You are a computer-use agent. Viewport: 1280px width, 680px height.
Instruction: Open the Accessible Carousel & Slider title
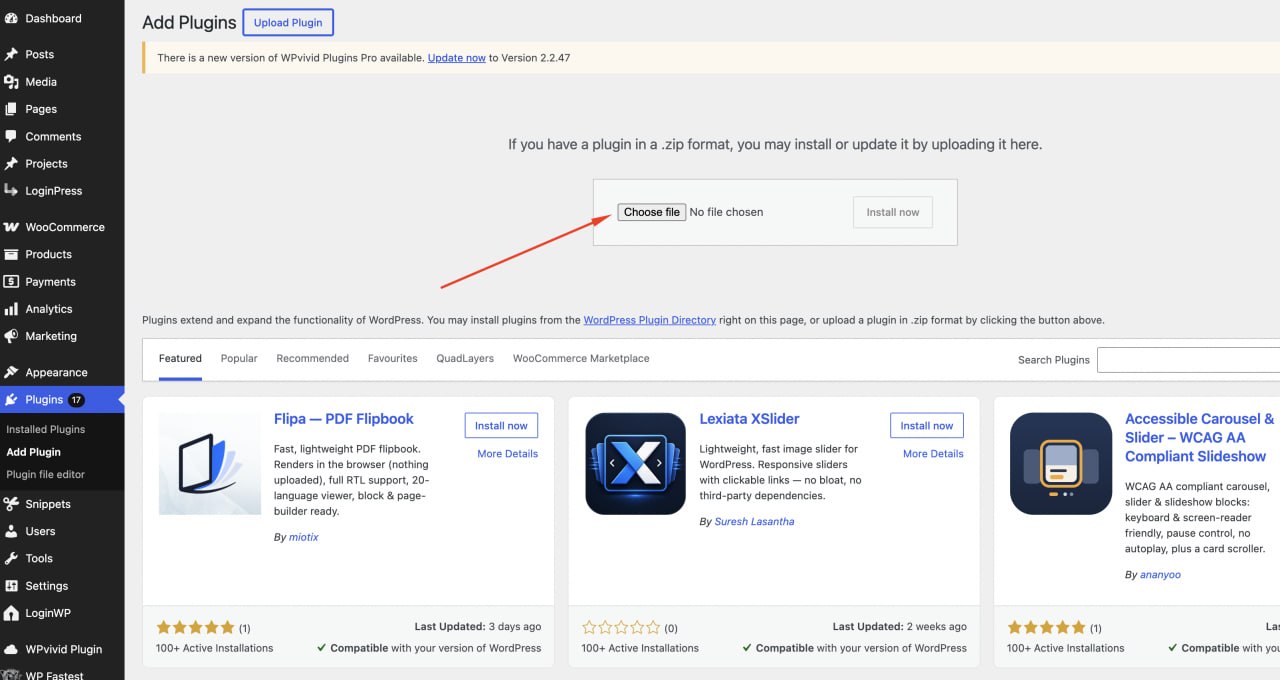pos(1200,437)
